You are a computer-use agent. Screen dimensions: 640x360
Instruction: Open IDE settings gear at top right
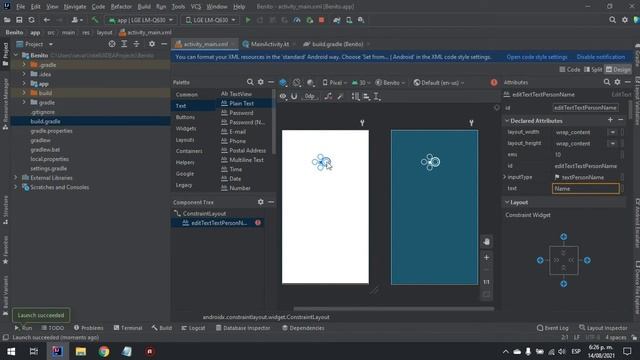click(625, 20)
